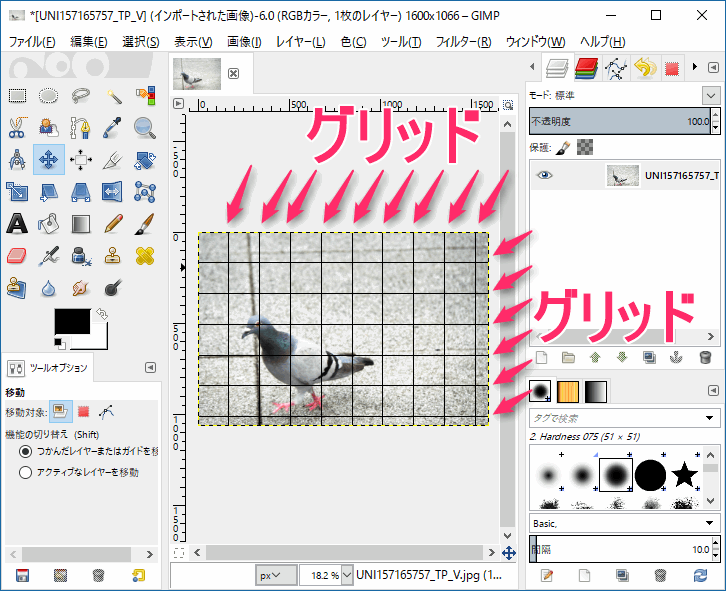Viewport: 726px width, 591px height.
Task: Select the Ink tool
Action: [x=81, y=256]
